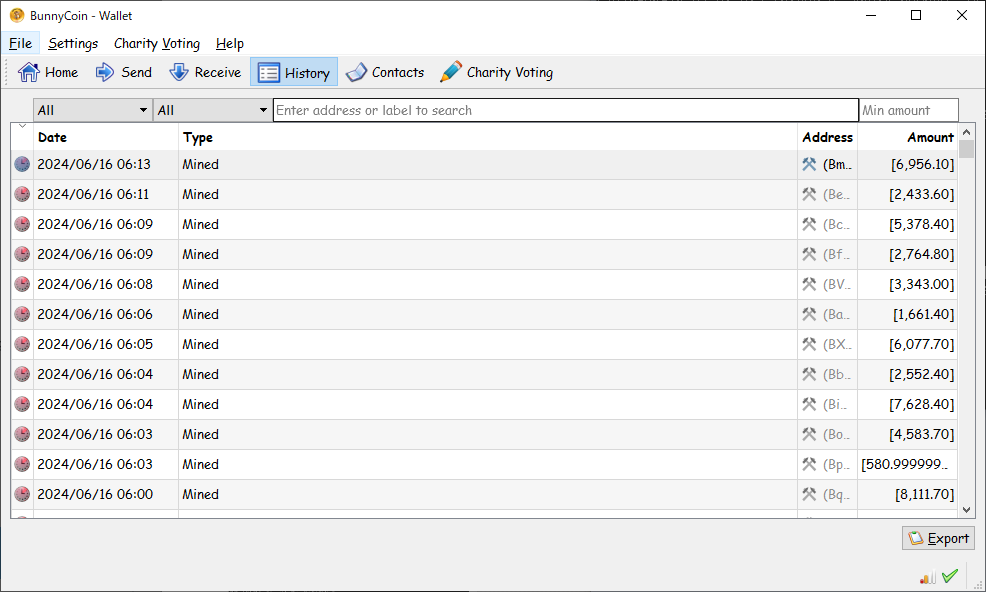
Task: Select the truncated amount [580.999999..
Action: (x=905, y=464)
